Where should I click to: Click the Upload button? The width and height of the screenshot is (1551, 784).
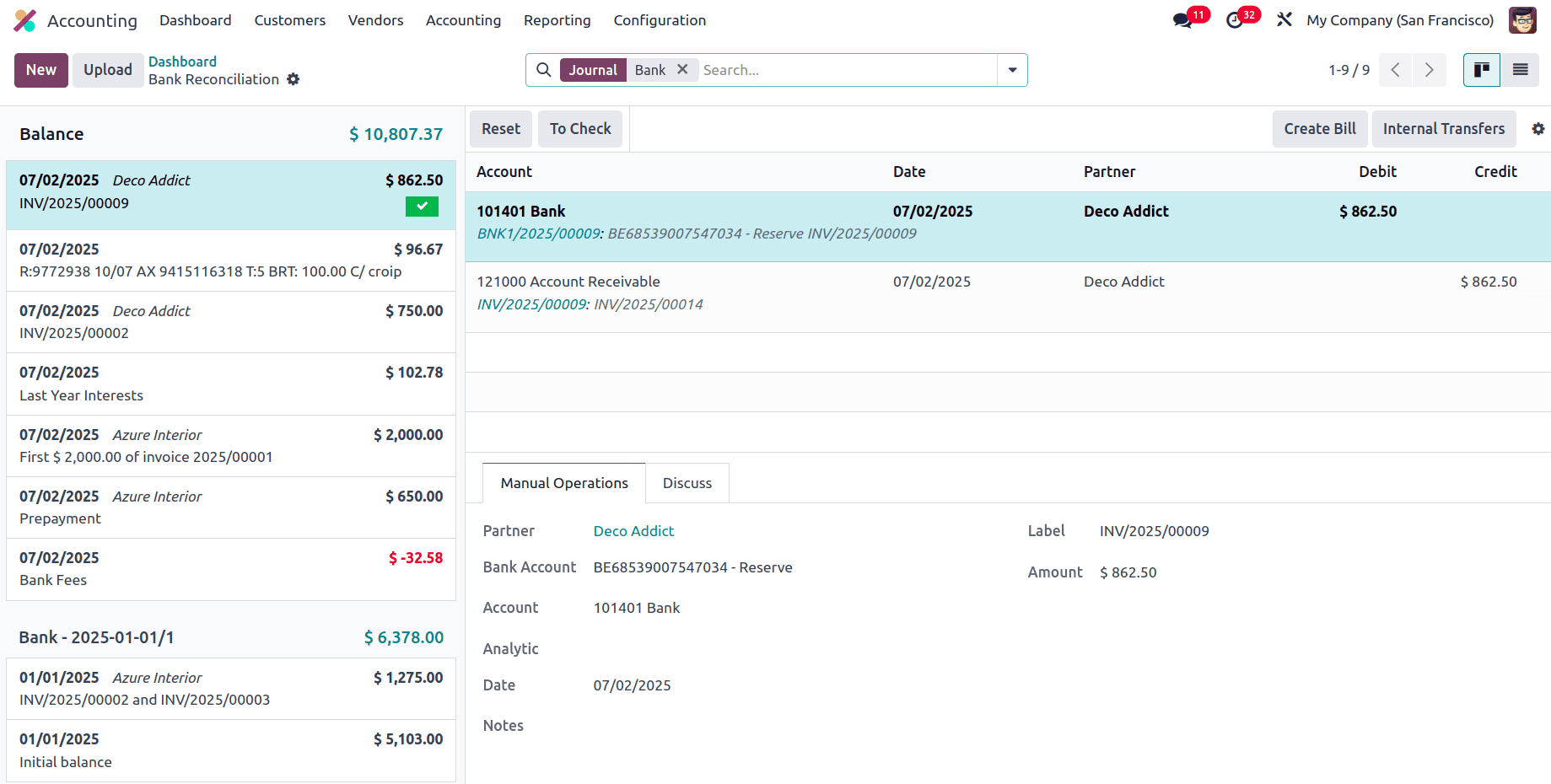pyautogui.click(x=108, y=70)
